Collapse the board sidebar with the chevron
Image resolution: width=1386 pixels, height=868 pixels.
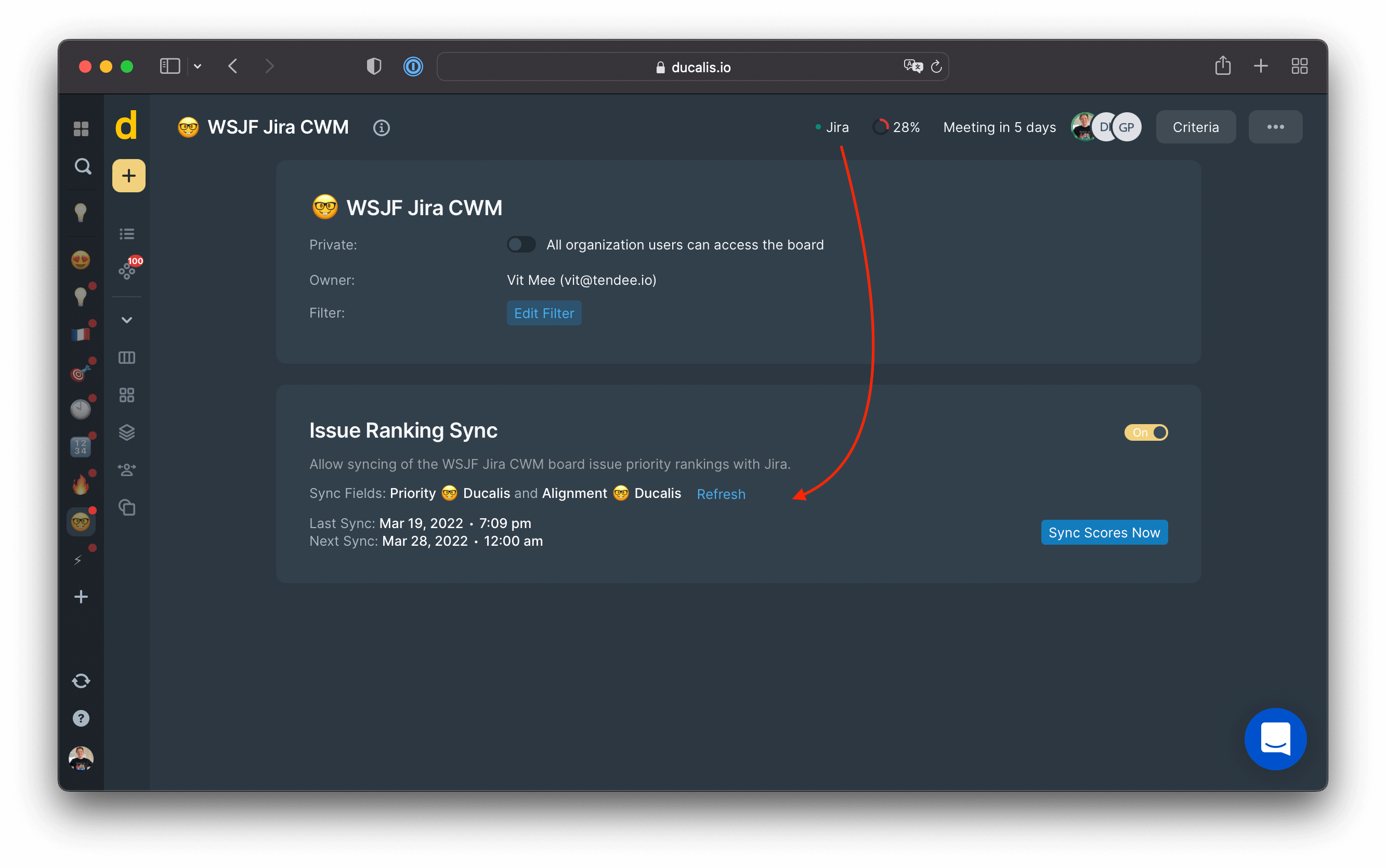(x=127, y=320)
